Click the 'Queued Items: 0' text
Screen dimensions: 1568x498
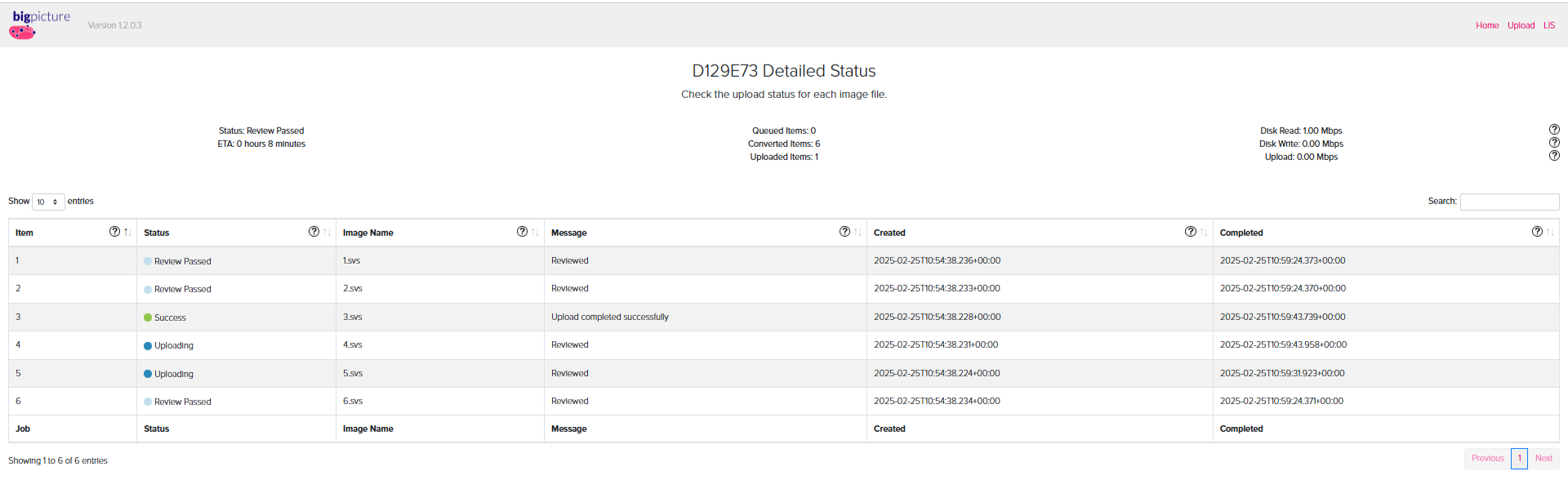tap(784, 131)
